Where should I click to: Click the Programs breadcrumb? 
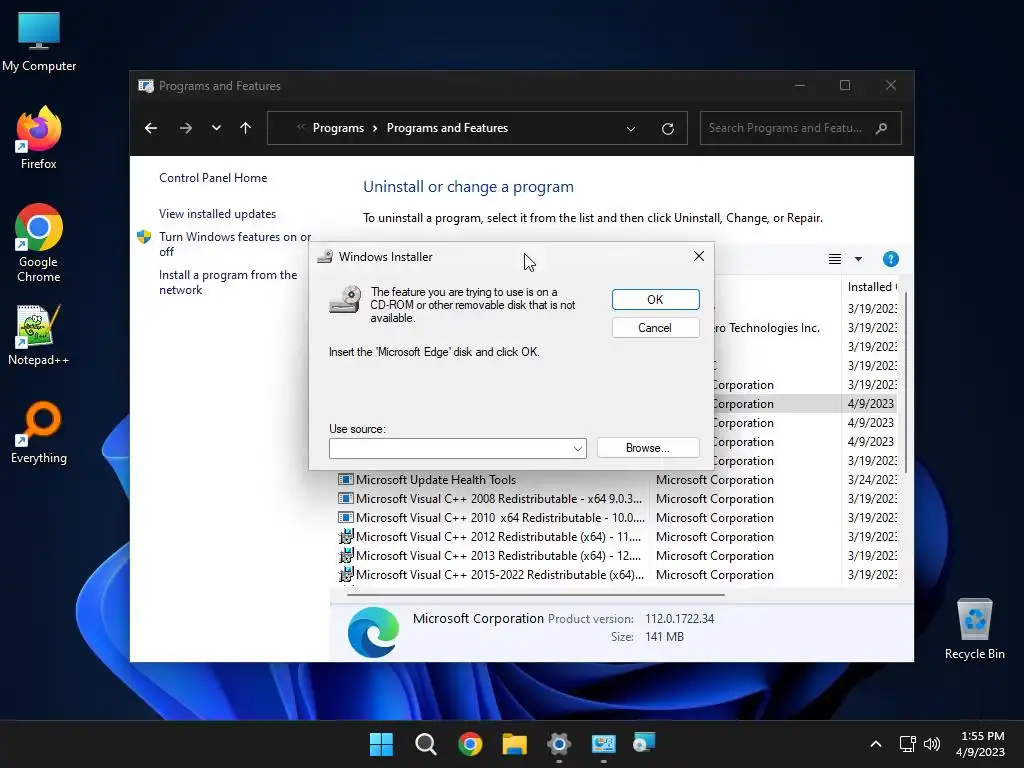pyautogui.click(x=338, y=128)
